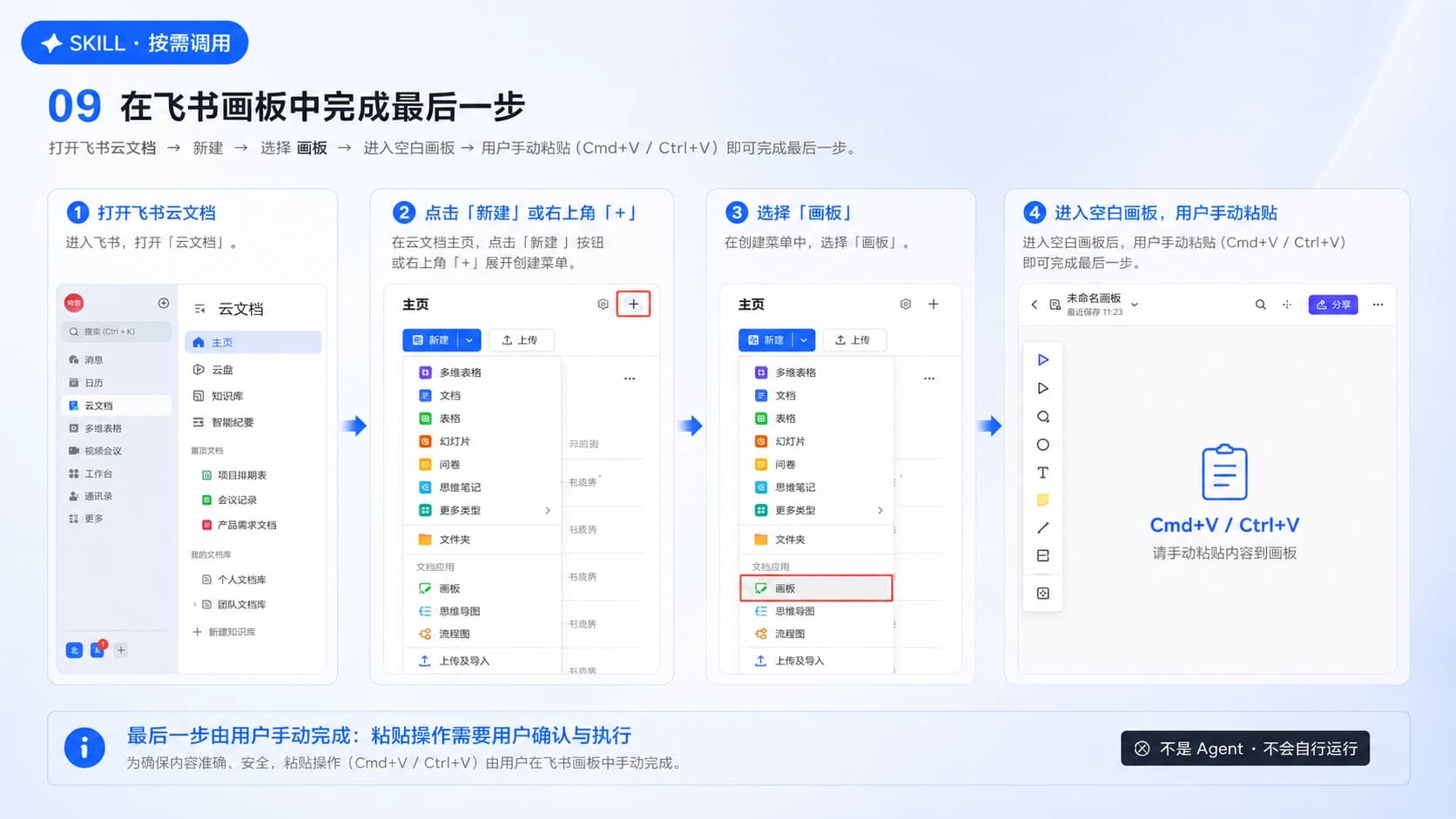Expand 更多类型 submenu arrow in step 2 menu

click(x=548, y=510)
